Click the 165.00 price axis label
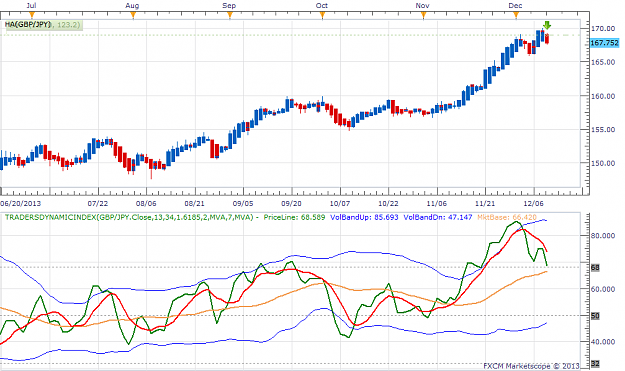625x371 pixels. click(603, 62)
